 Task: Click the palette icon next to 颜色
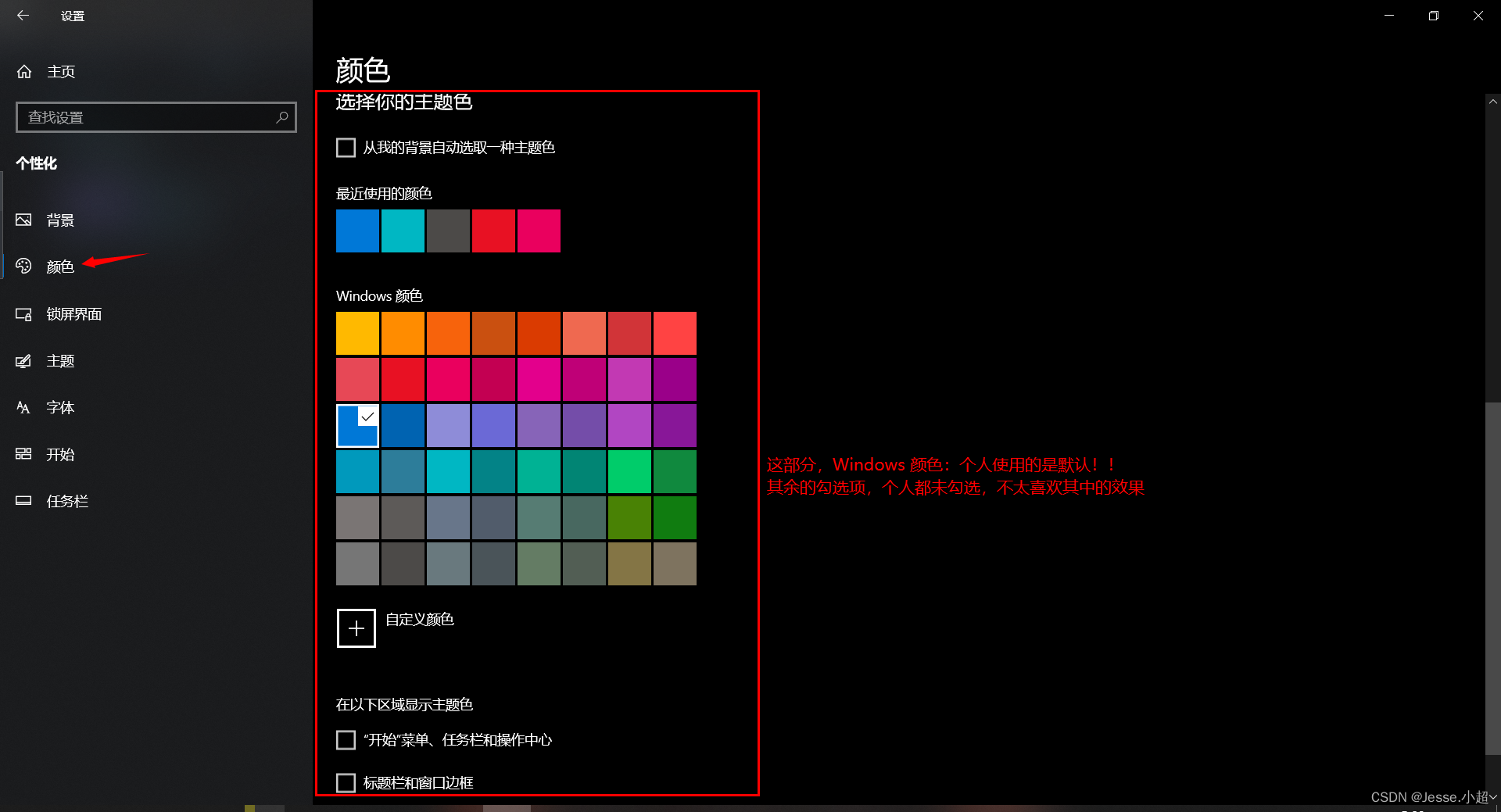tap(23, 266)
